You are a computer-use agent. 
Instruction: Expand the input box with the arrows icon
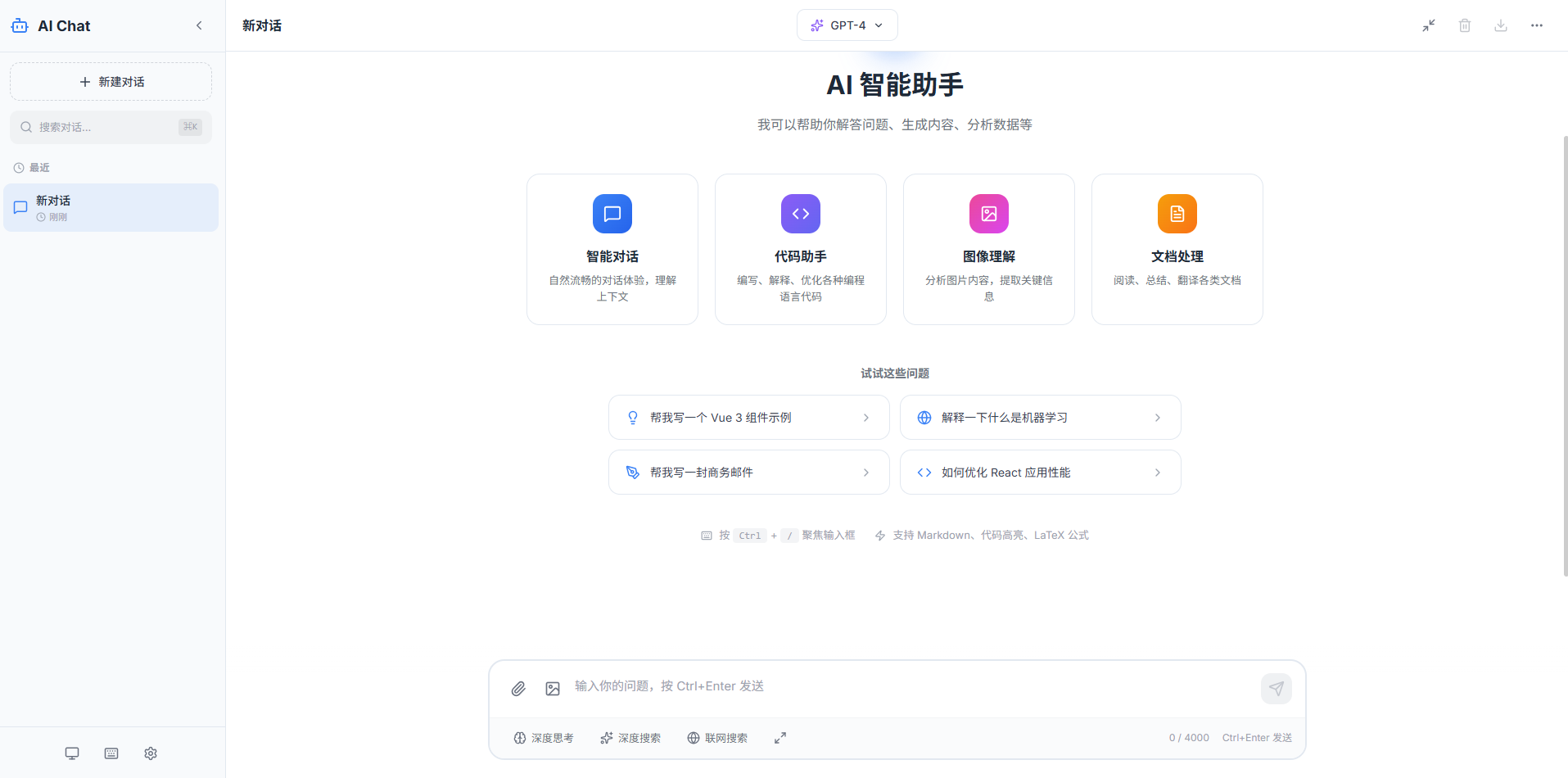780,738
